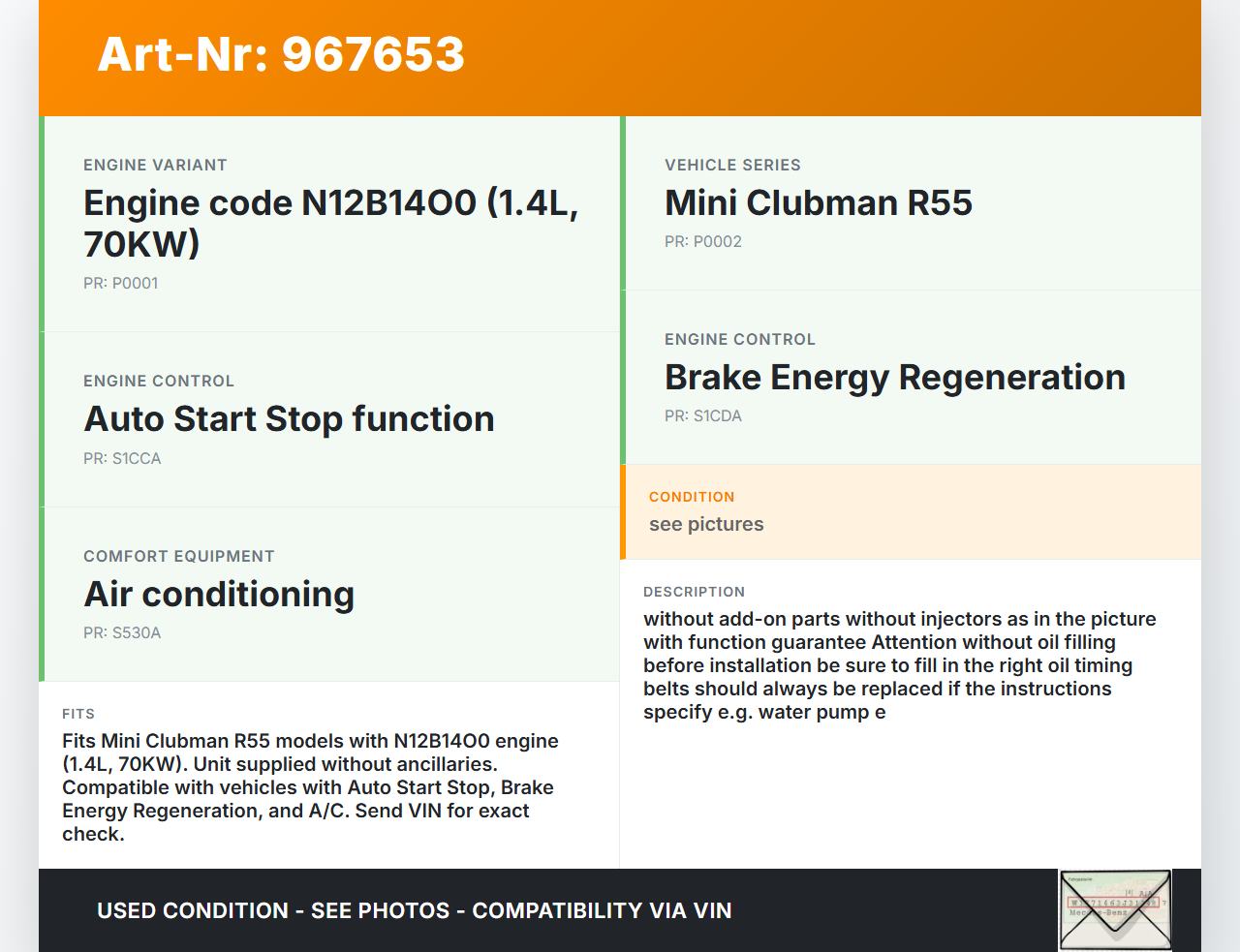Click PR code P0002
The image size is (1240, 952).
pyautogui.click(x=702, y=241)
